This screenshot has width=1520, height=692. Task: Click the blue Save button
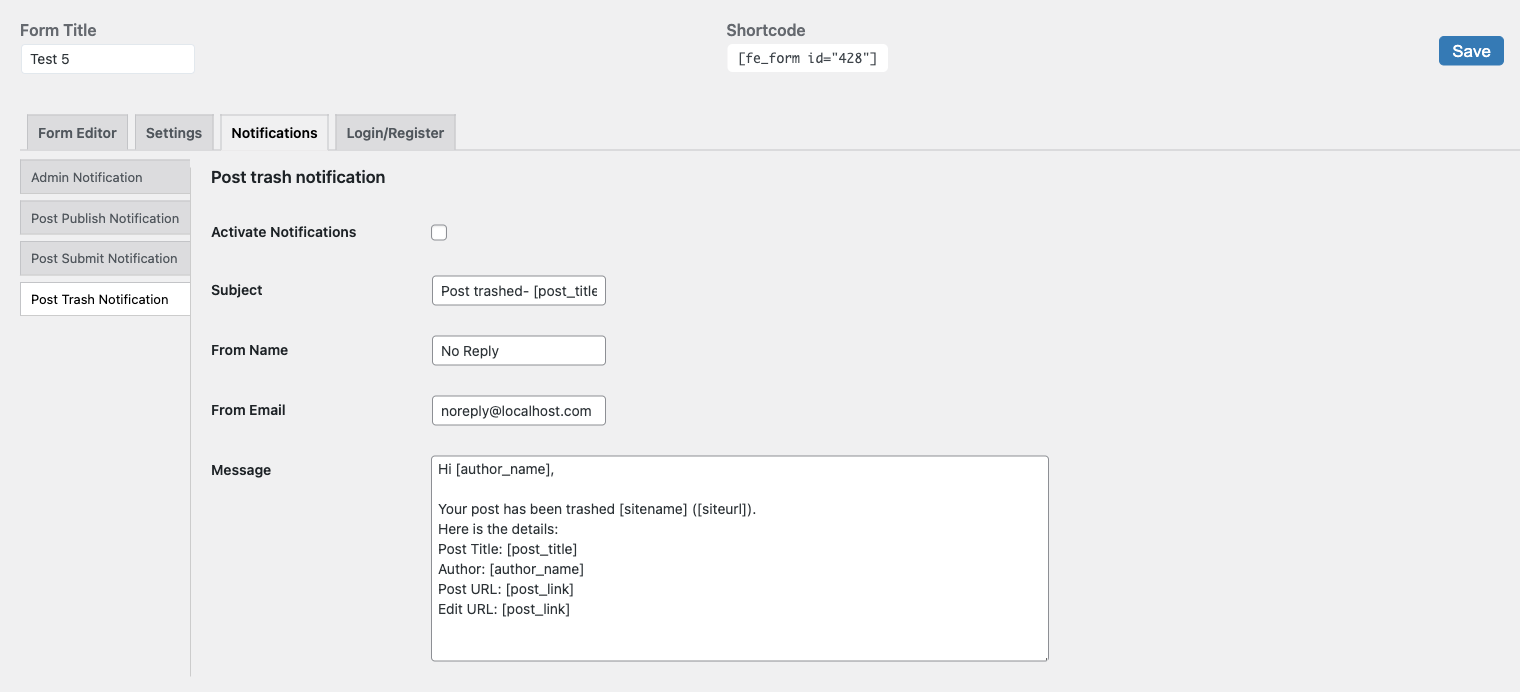1470,51
